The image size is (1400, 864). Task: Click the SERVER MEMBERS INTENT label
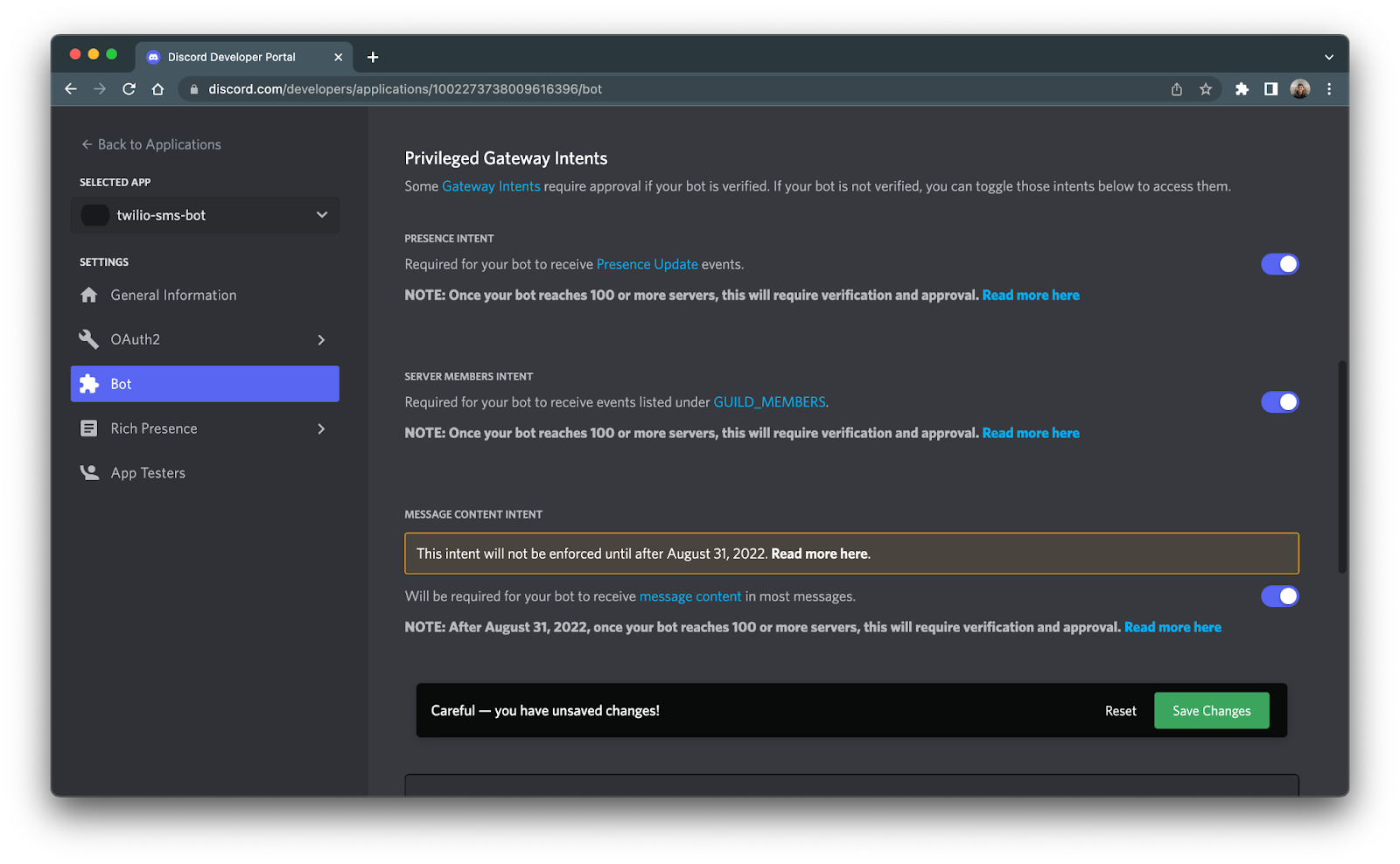(469, 376)
